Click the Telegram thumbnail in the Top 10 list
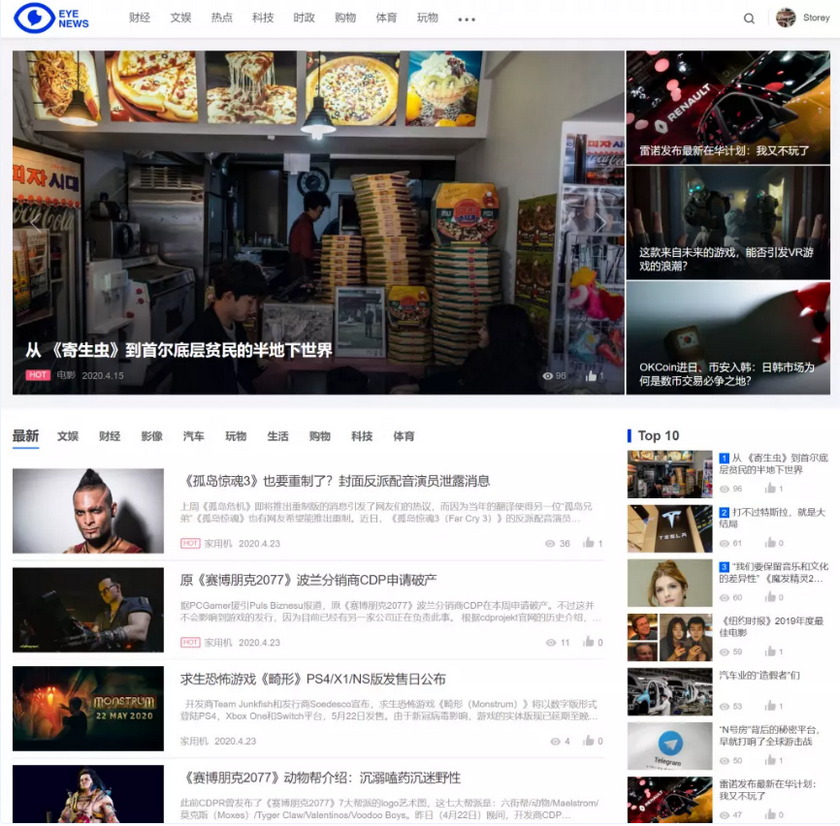 [668, 744]
